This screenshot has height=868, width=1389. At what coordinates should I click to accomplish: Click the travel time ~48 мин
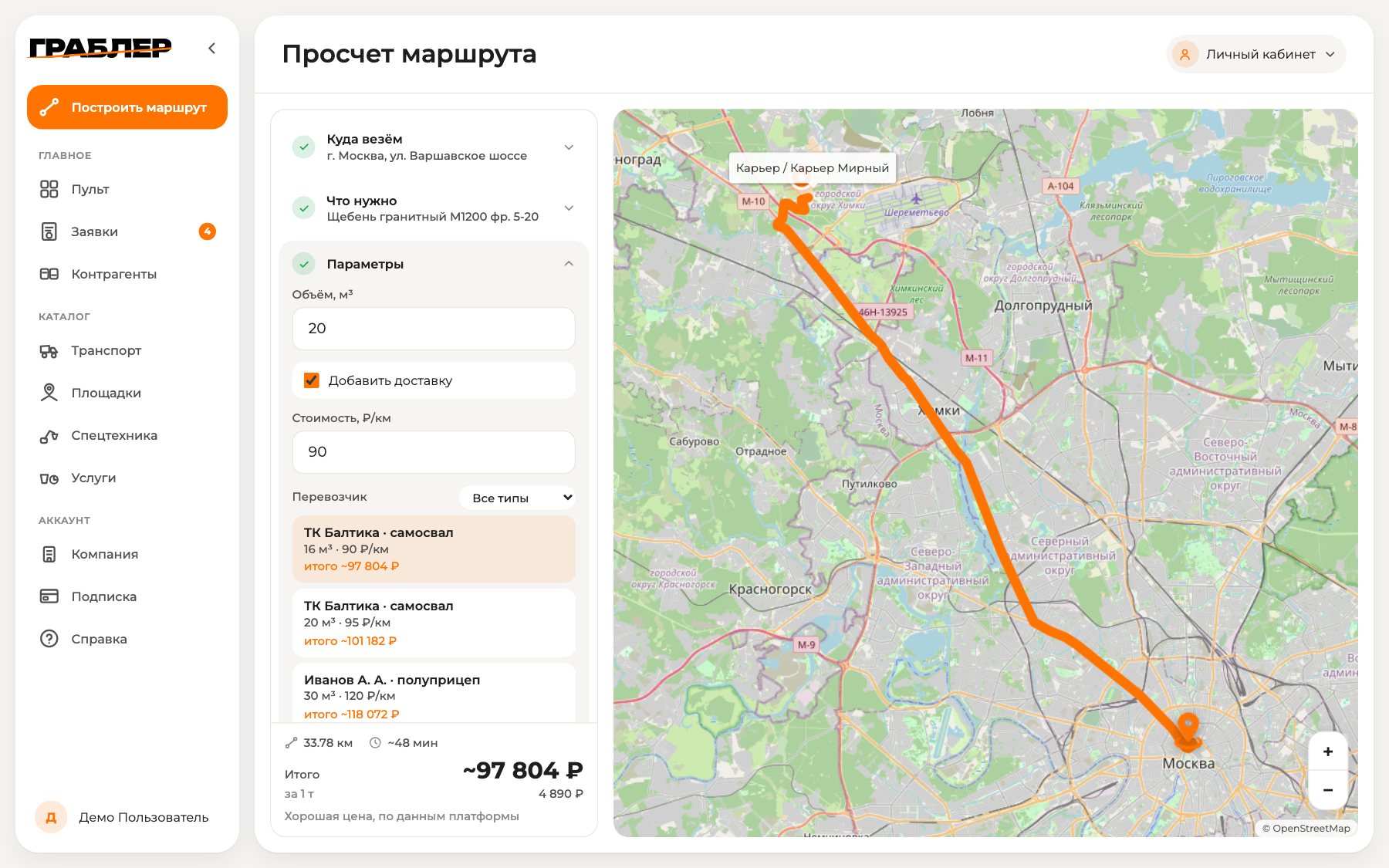pyautogui.click(x=404, y=743)
